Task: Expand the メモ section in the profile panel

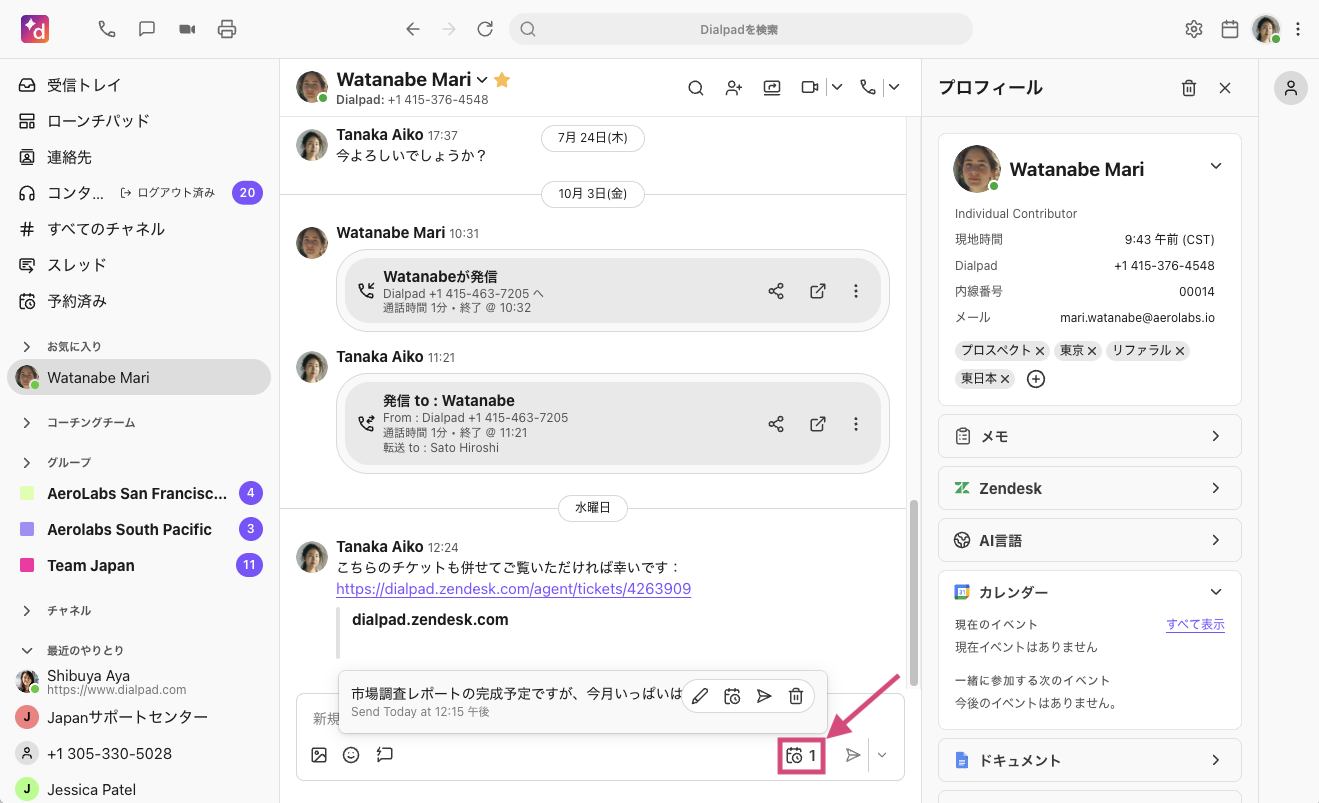Action: coord(1089,436)
